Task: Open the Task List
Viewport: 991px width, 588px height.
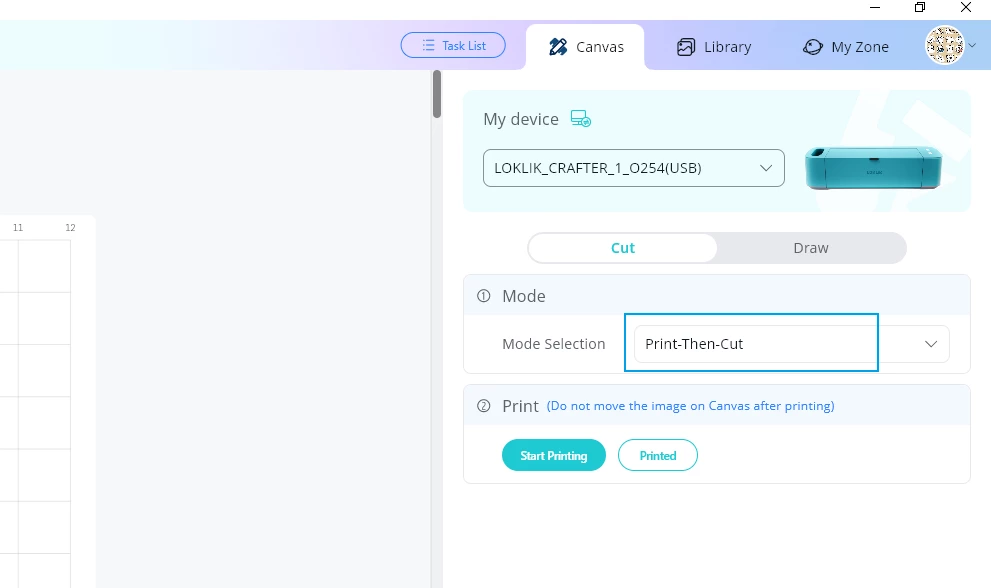Action: [x=453, y=46]
